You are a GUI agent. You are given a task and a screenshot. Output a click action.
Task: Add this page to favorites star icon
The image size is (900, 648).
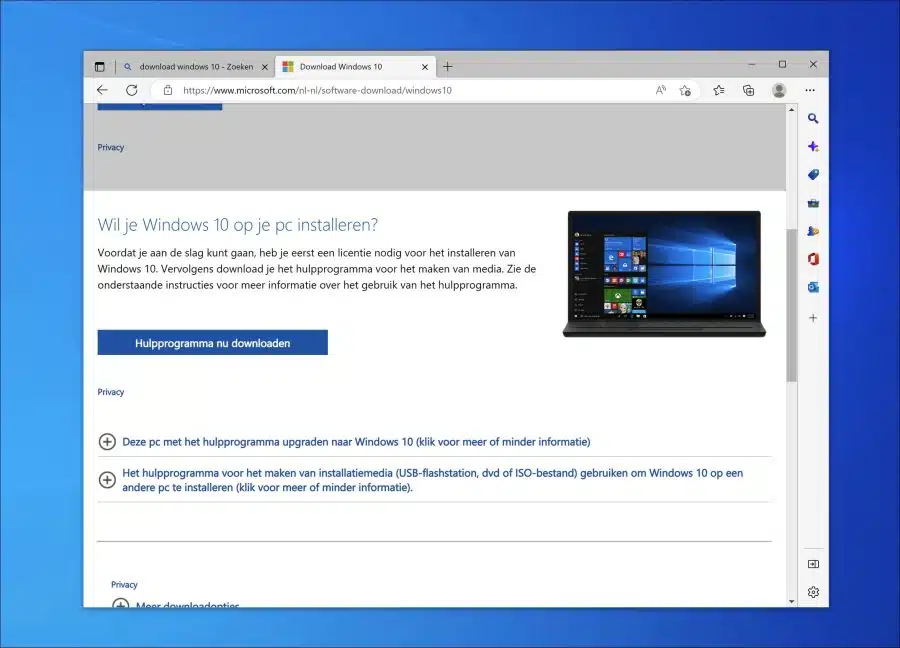[x=685, y=90]
